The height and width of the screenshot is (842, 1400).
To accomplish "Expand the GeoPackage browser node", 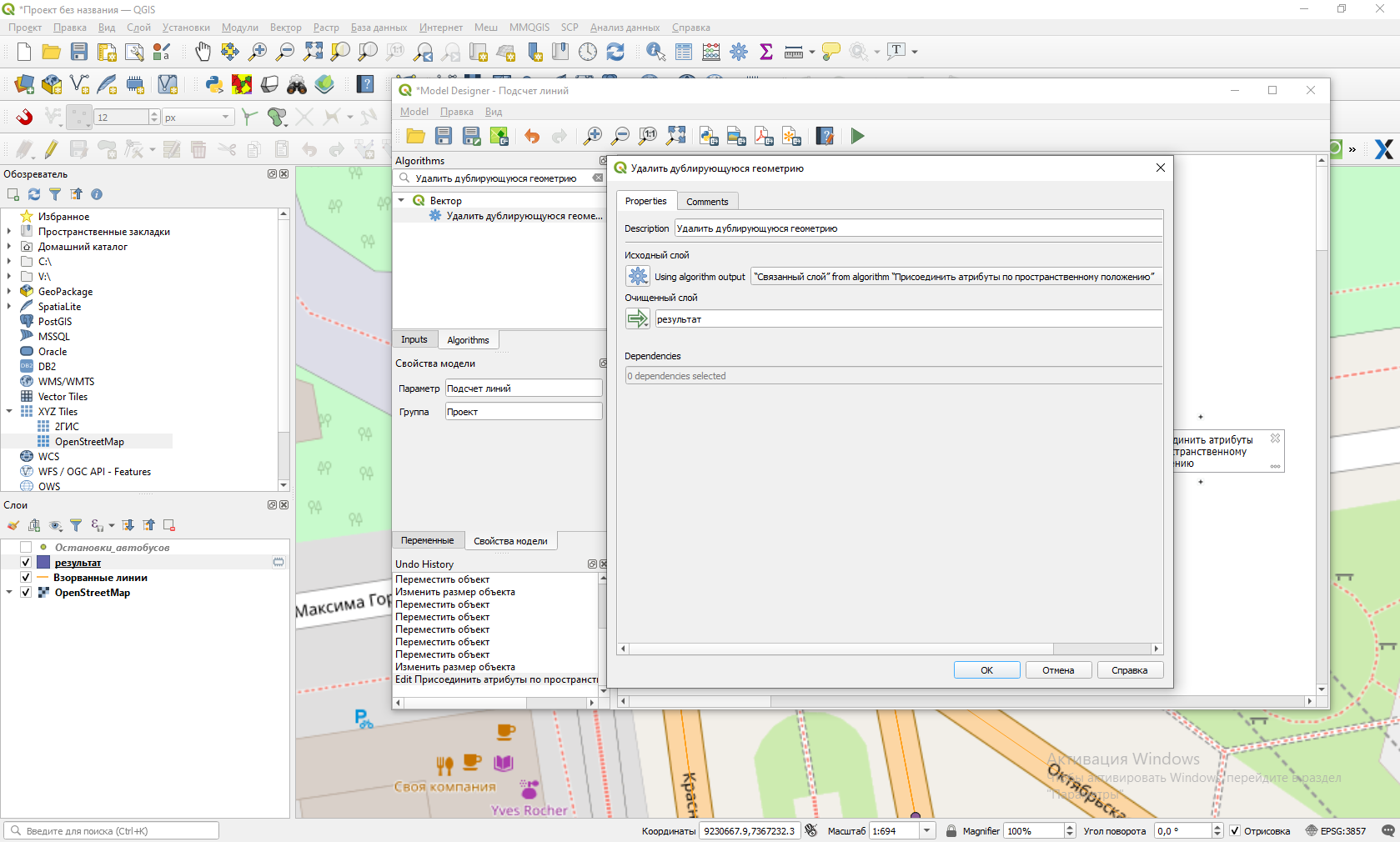I will pyautogui.click(x=9, y=292).
